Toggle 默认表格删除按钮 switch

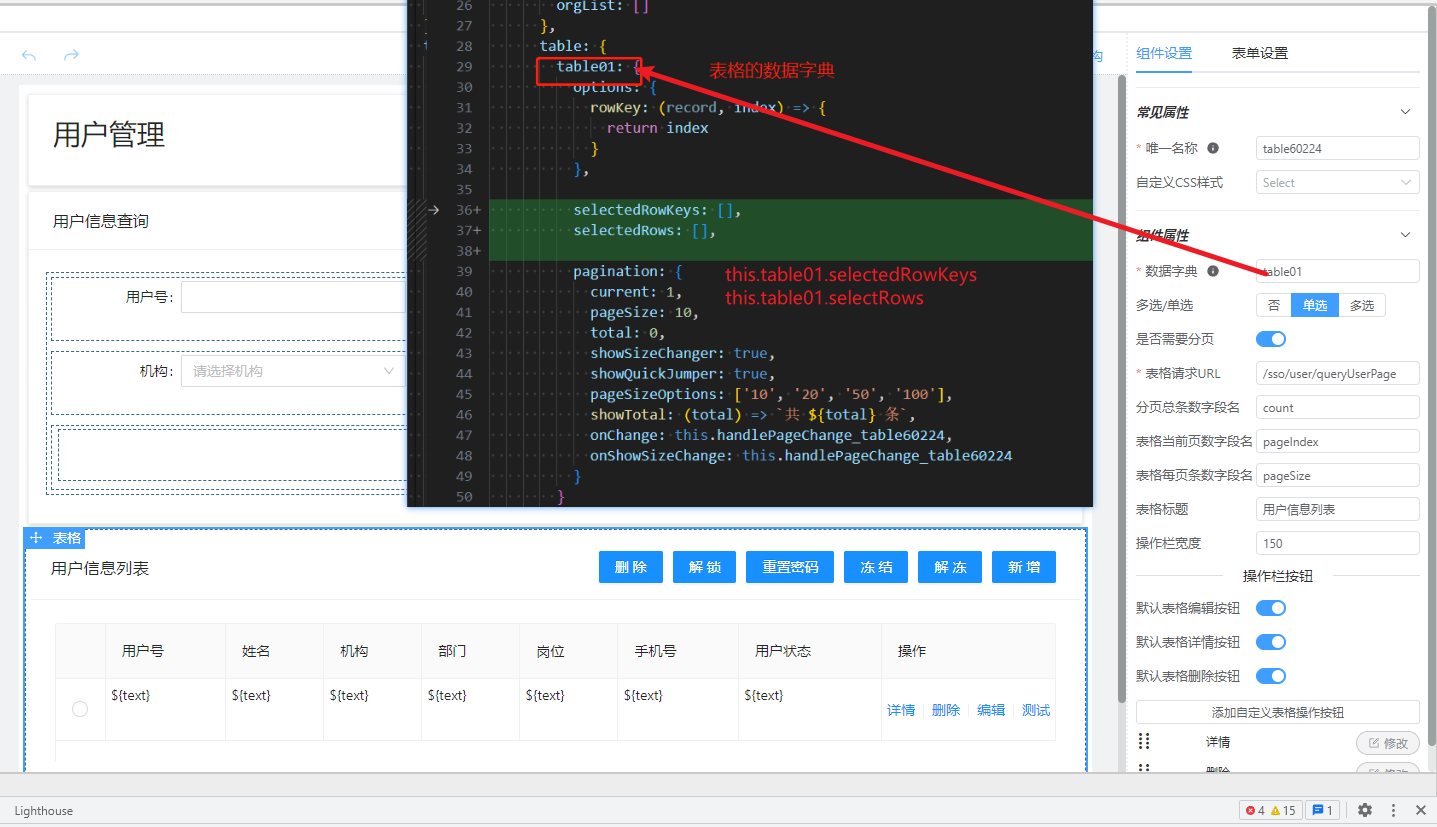(x=1271, y=676)
